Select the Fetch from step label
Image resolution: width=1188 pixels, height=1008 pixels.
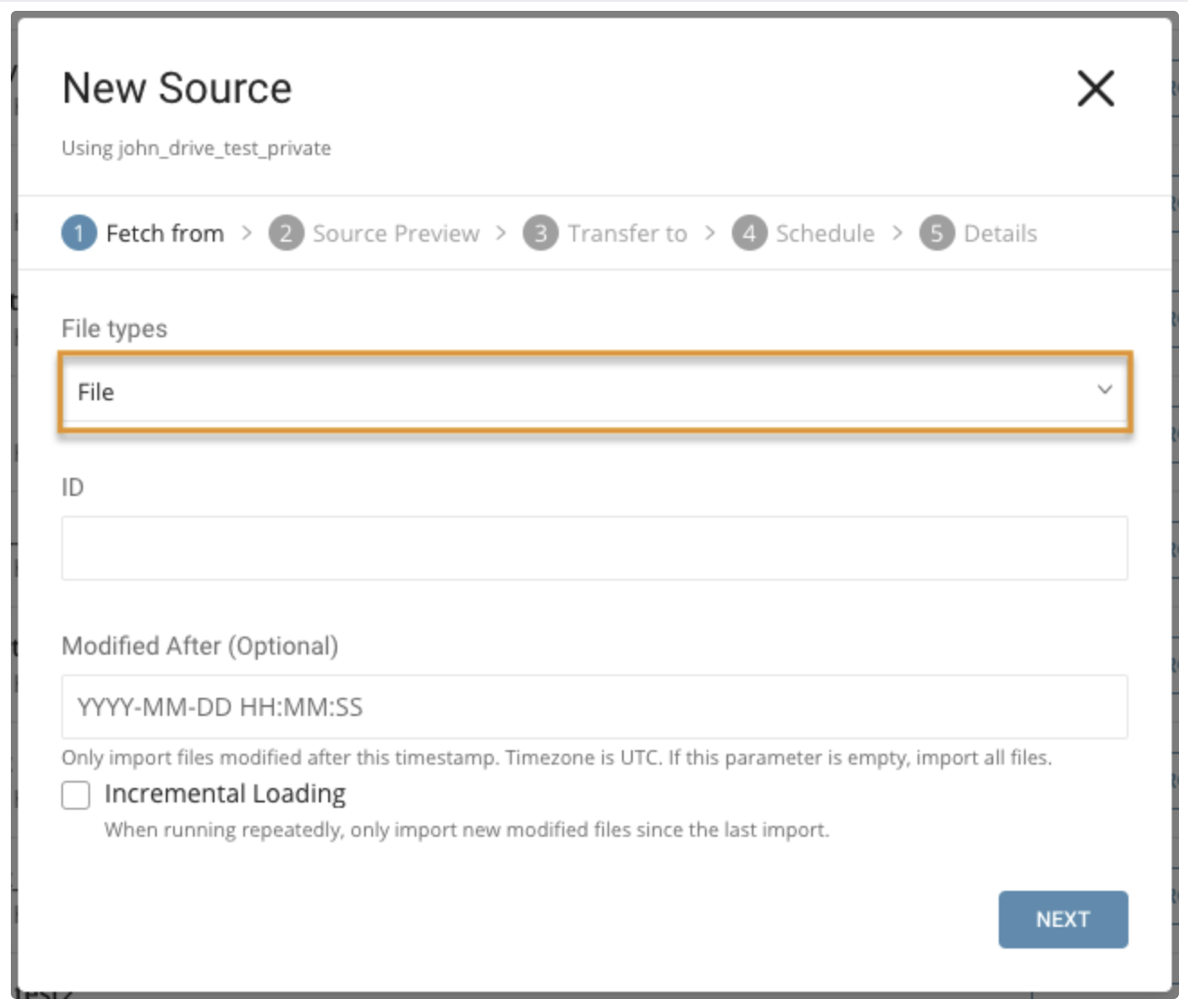[x=164, y=234]
